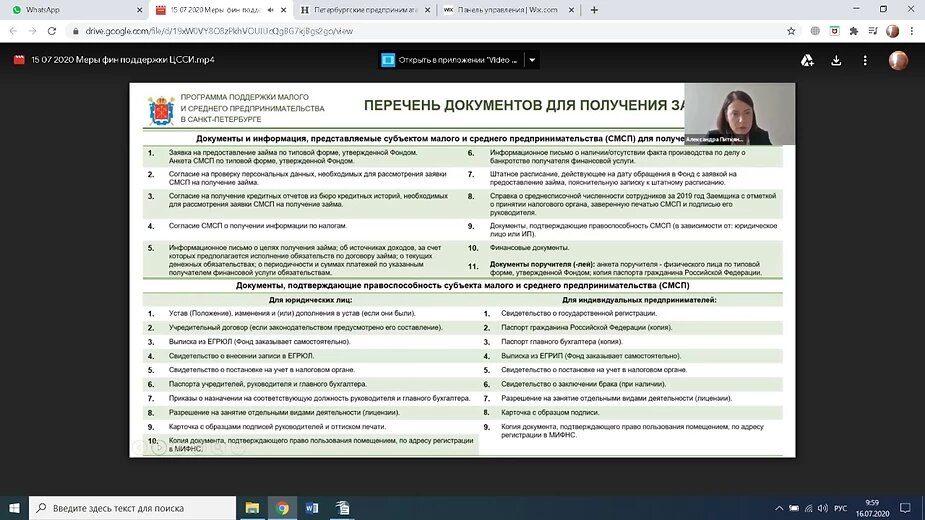The height and width of the screenshot is (520, 925).
Task: Close the Wix.com tab
Action: pyautogui.click(x=571, y=10)
